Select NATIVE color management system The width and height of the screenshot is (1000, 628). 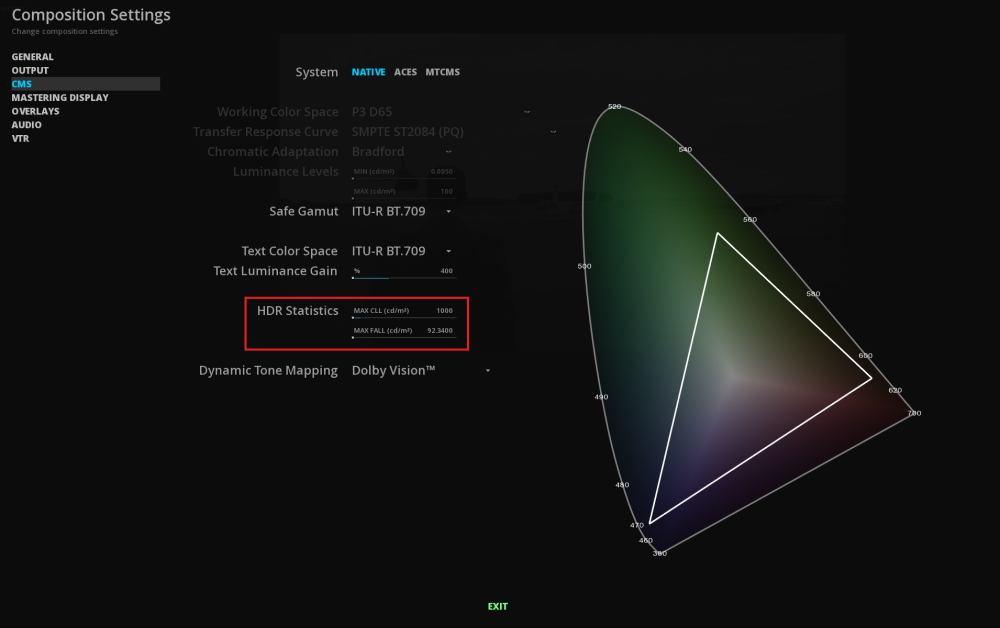[368, 72]
